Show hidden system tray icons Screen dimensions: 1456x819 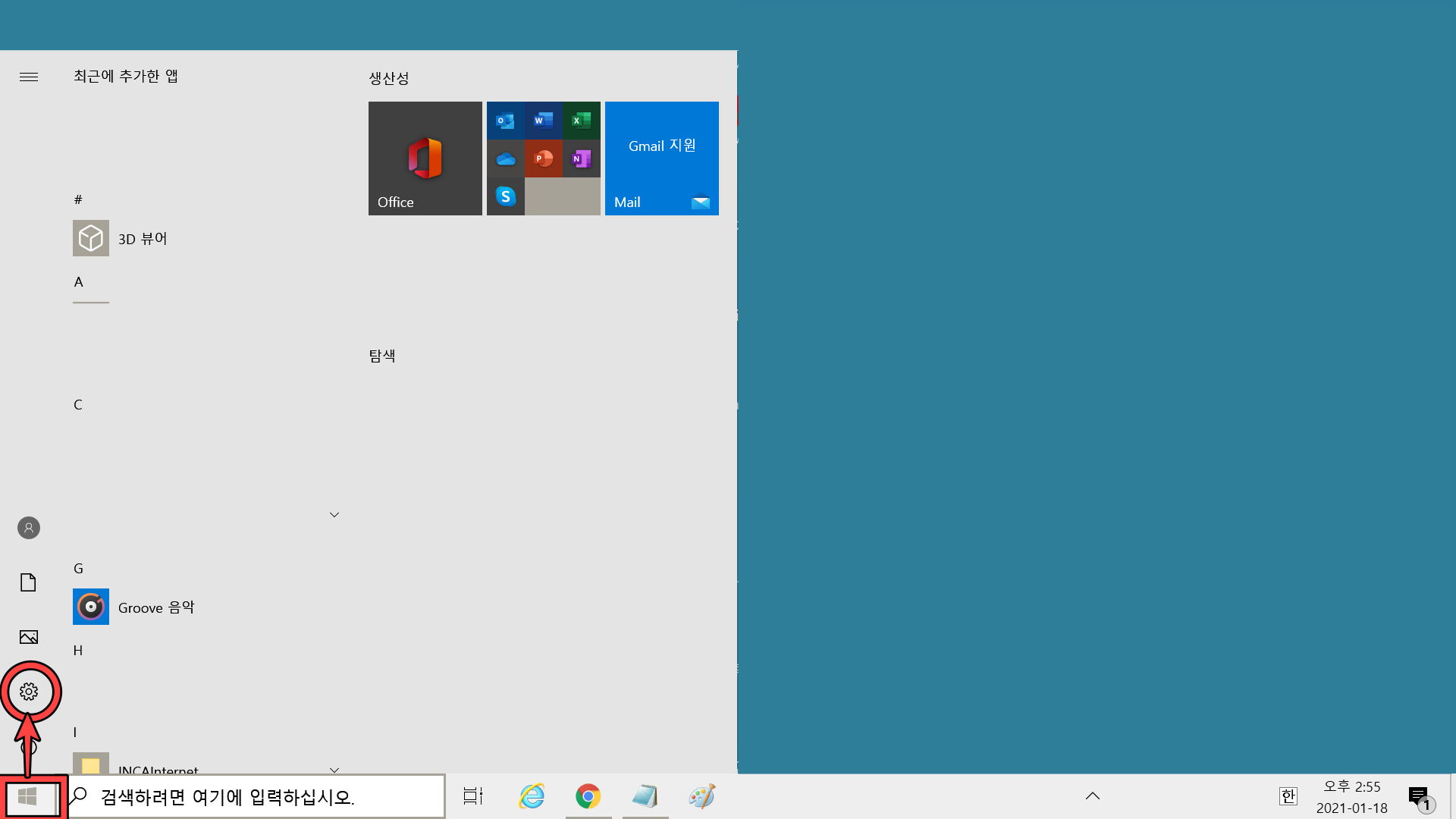pyautogui.click(x=1093, y=796)
